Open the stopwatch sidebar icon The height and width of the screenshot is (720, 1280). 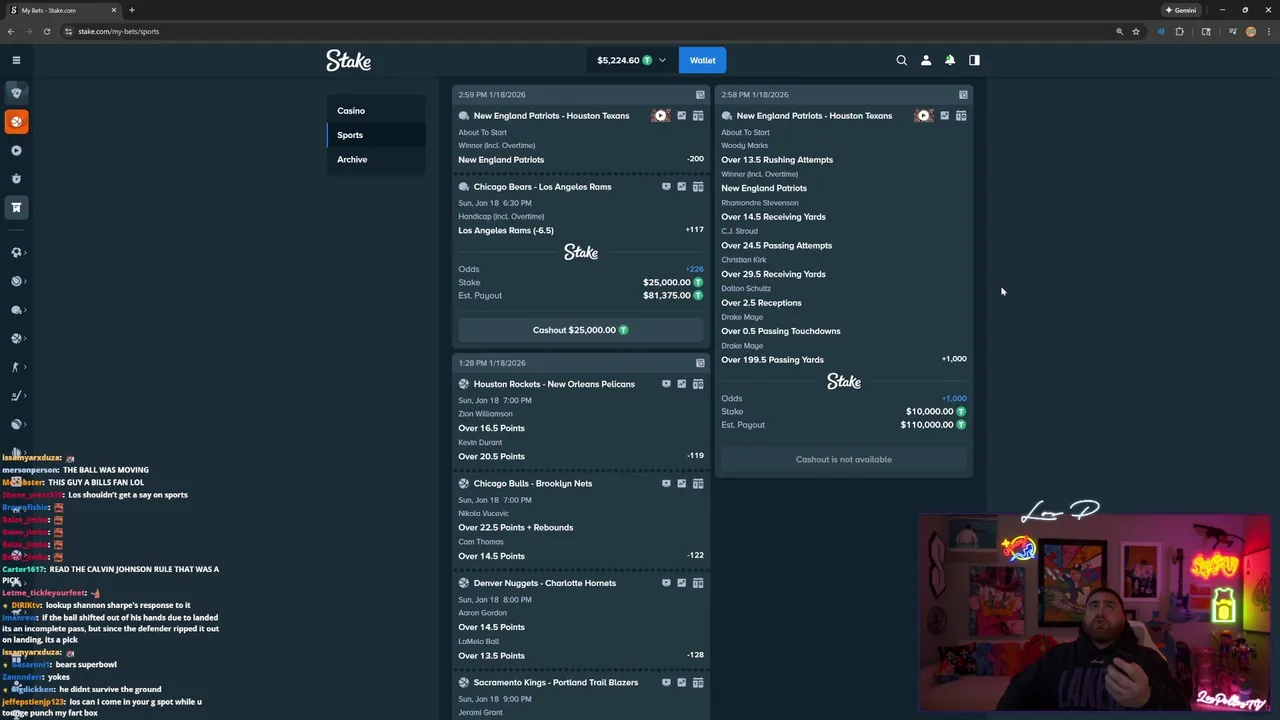pos(16,178)
